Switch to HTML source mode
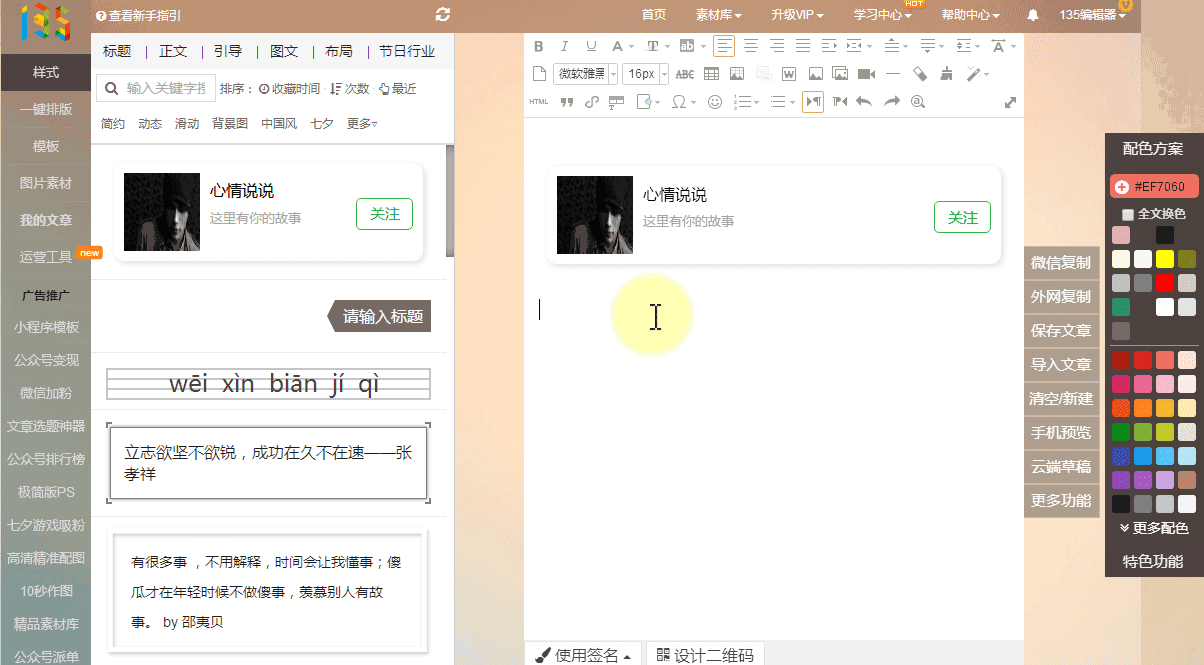Image resolution: width=1204 pixels, height=665 pixels. pos(538,102)
